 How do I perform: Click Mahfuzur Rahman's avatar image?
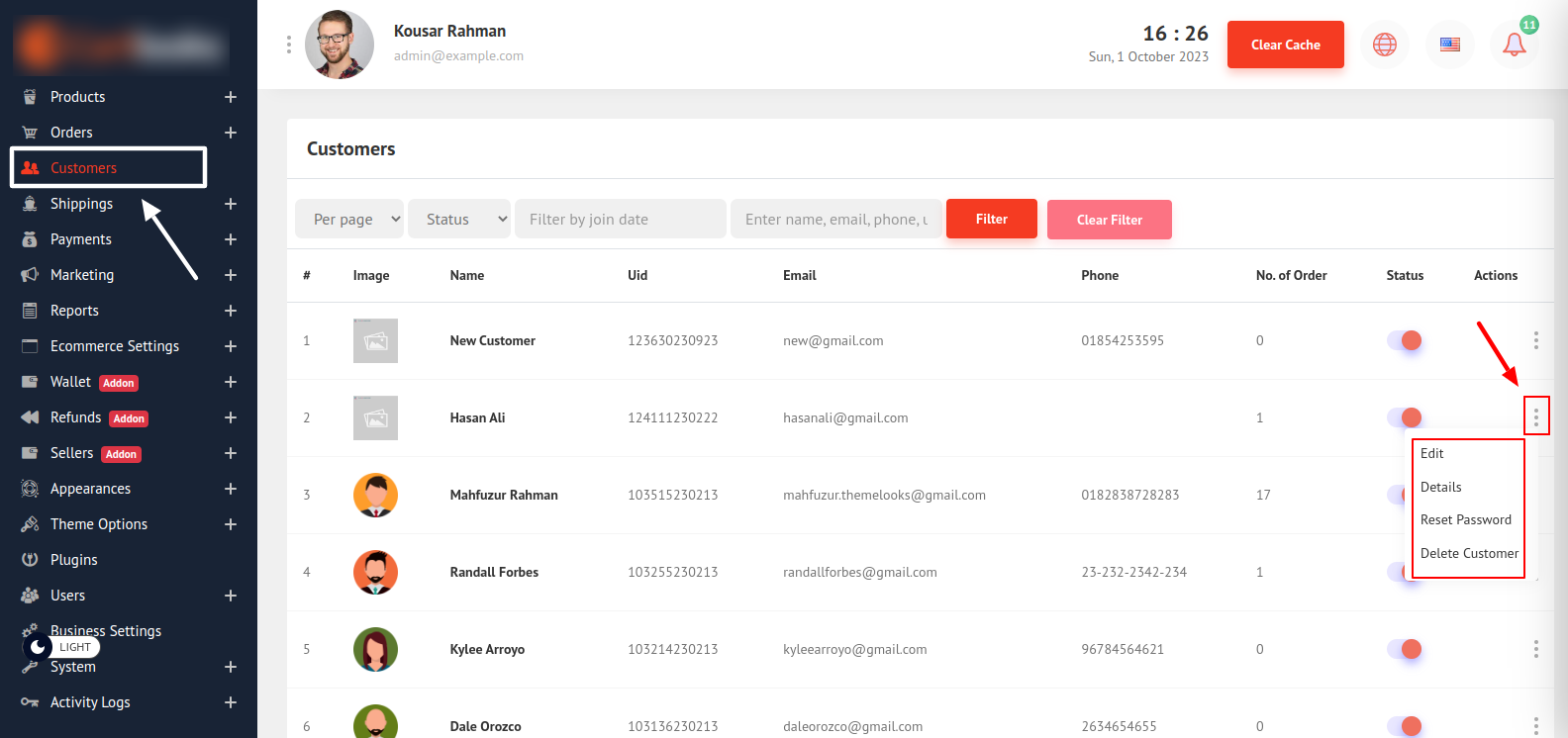[375, 495]
